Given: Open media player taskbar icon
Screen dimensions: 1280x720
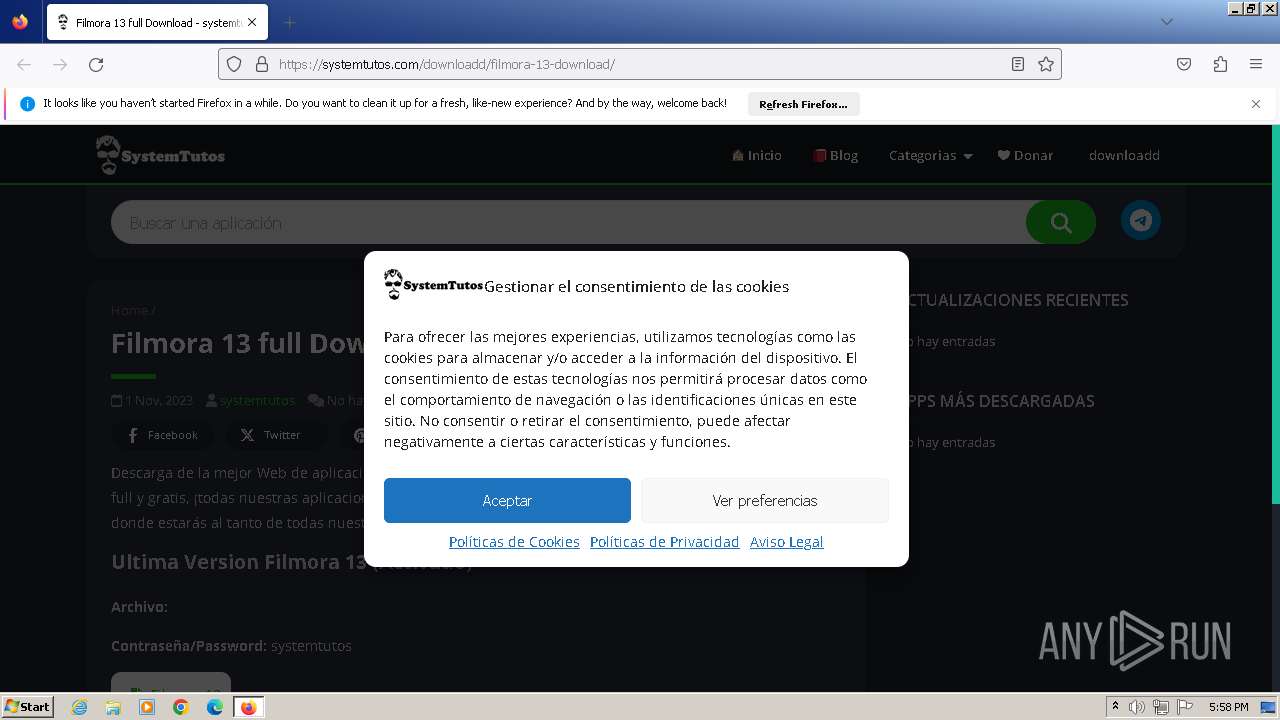Looking at the screenshot, I should point(147,707).
